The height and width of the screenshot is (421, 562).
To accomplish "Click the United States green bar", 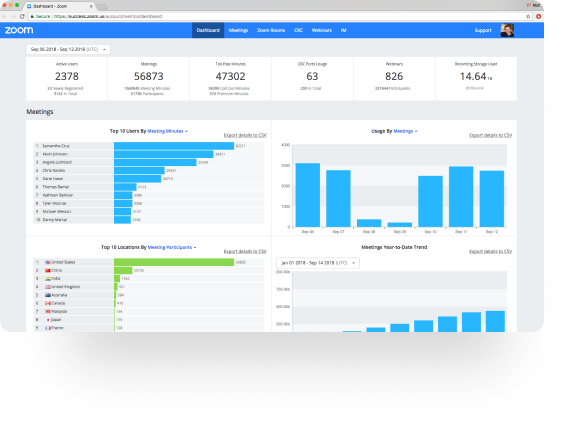I will 174,262.
